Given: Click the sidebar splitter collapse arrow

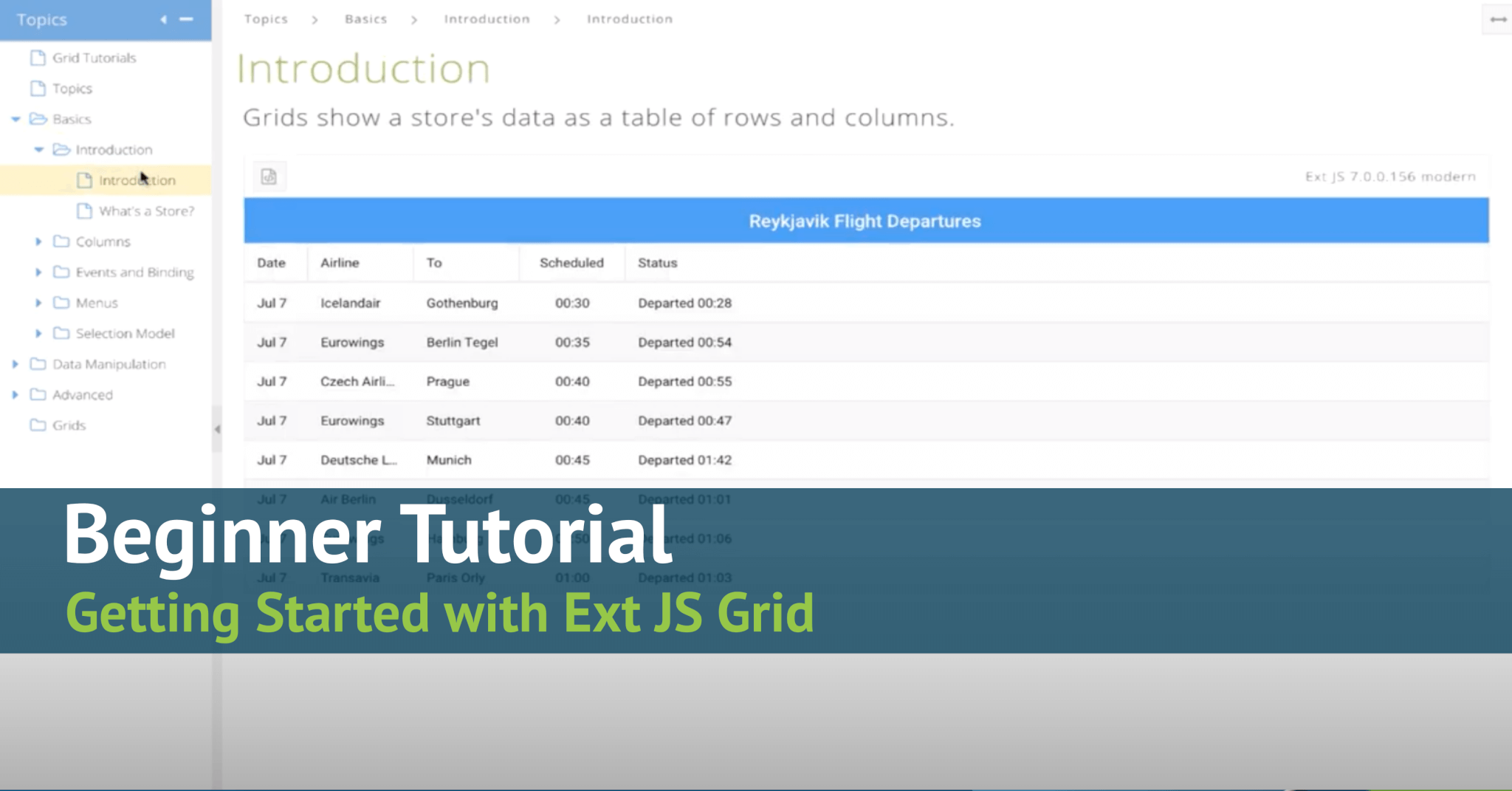Looking at the screenshot, I should 217,429.
